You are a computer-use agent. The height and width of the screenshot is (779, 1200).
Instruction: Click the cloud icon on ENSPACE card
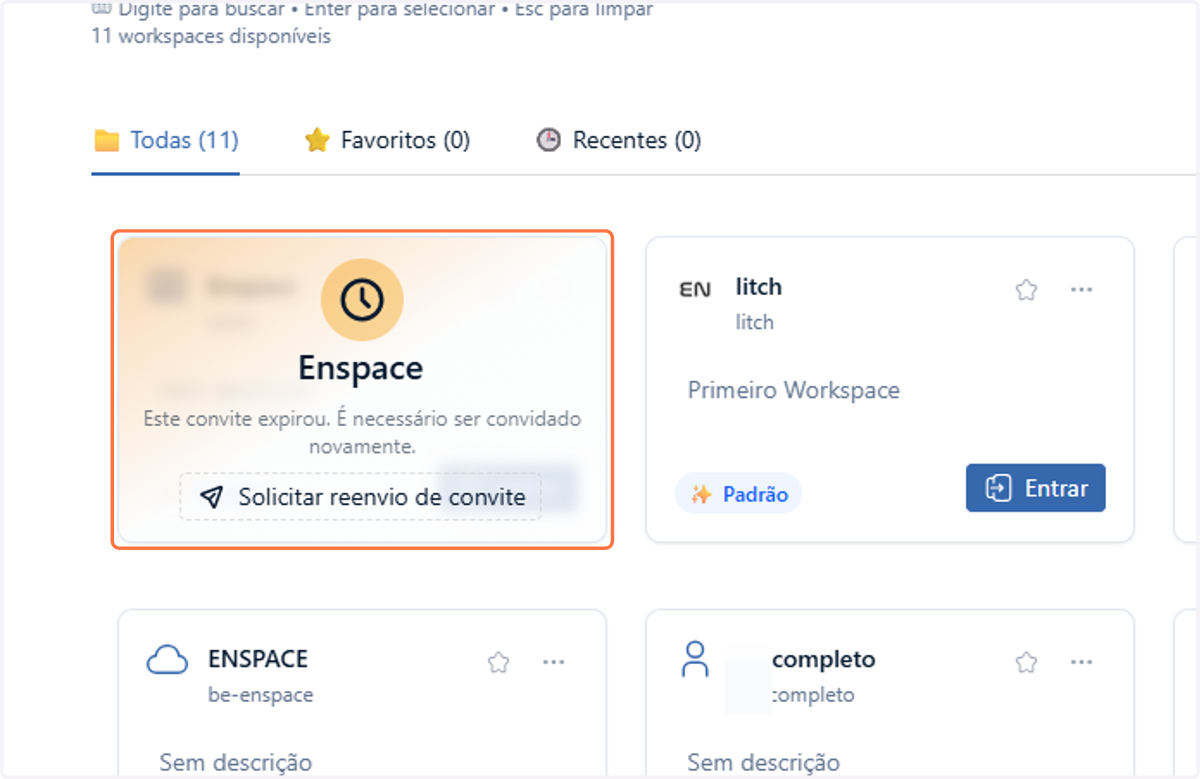167,661
